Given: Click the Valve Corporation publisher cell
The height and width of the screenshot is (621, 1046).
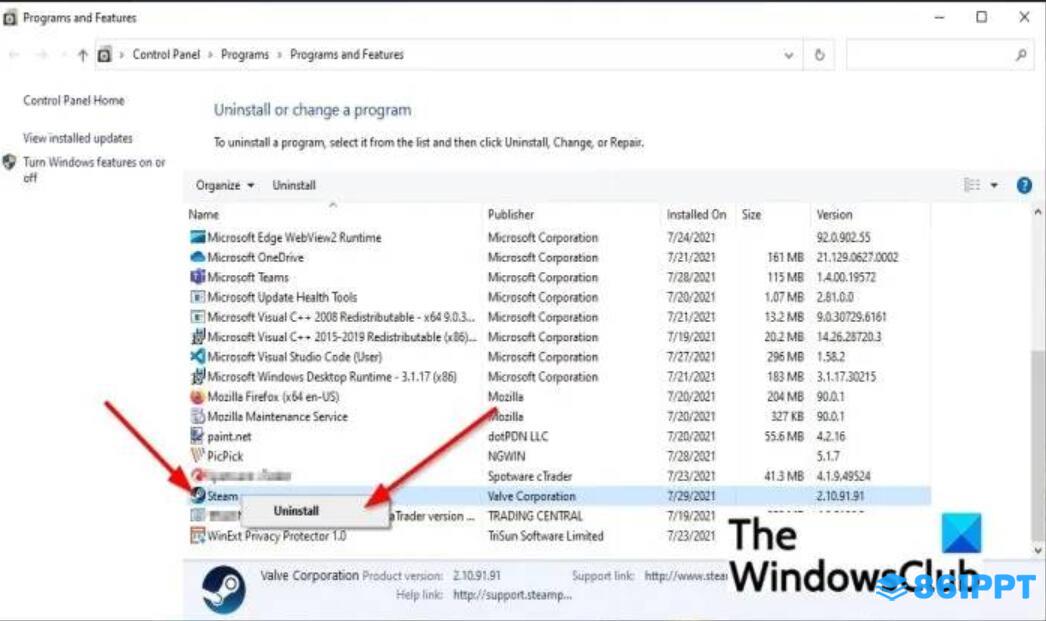Looking at the screenshot, I should (x=532, y=496).
